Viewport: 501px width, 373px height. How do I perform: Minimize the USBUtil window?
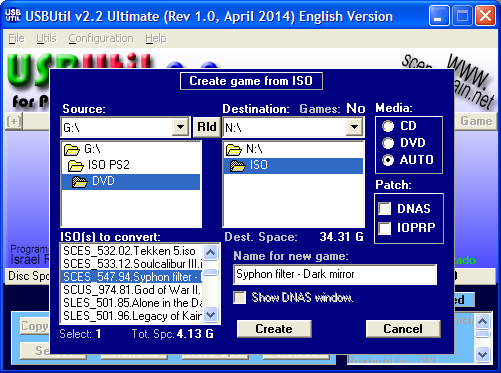(438, 16)
